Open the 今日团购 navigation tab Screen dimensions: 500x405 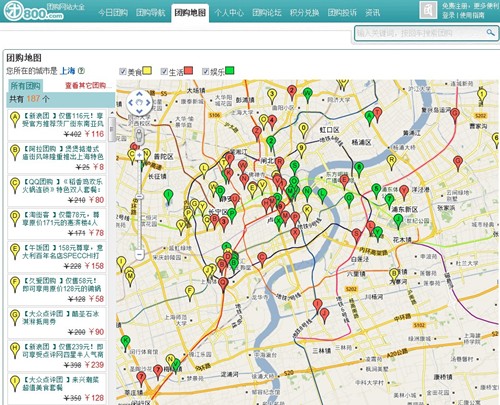tap(113, 13)
